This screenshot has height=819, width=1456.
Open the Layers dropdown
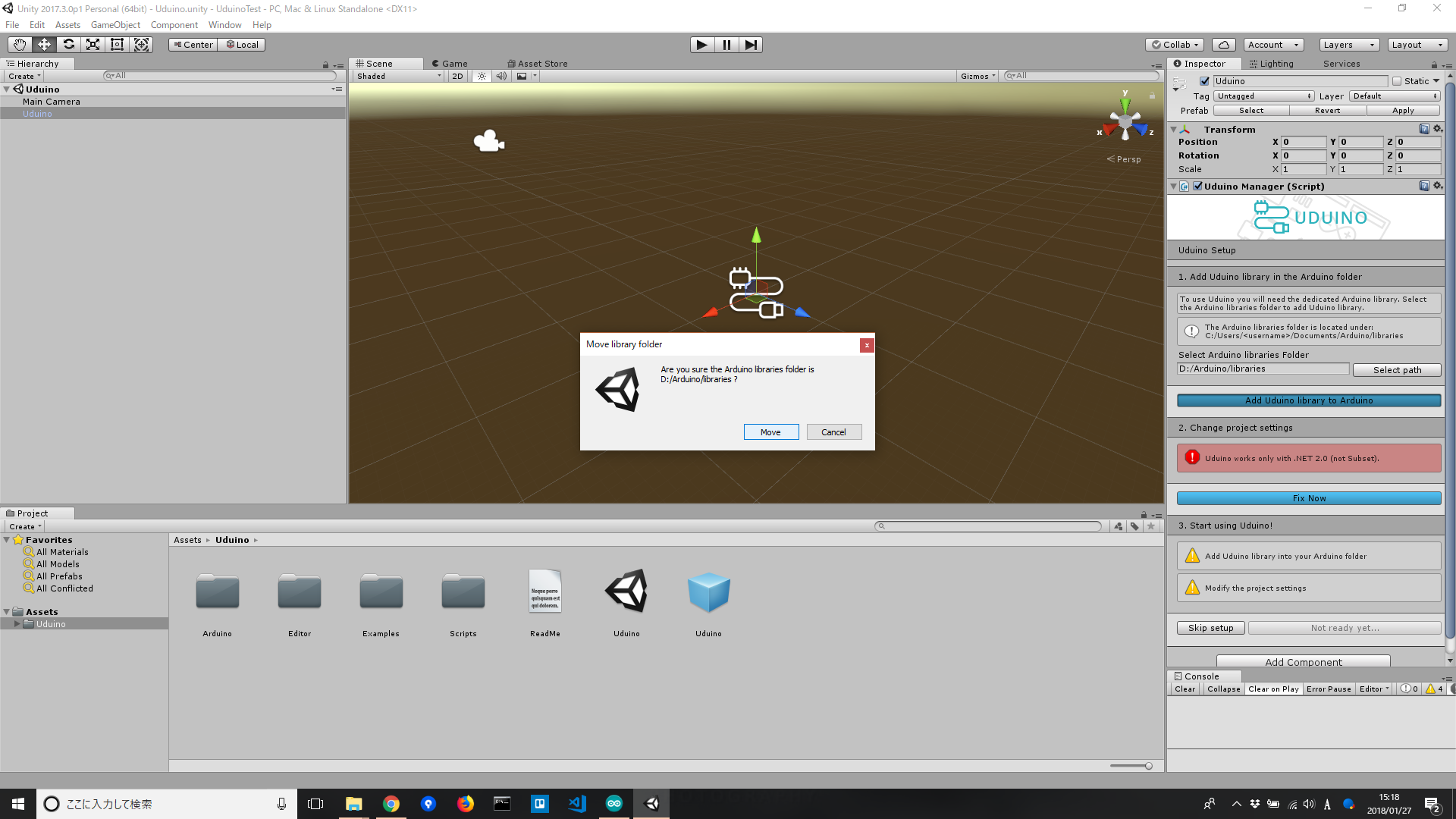(x=1348, y=45)
